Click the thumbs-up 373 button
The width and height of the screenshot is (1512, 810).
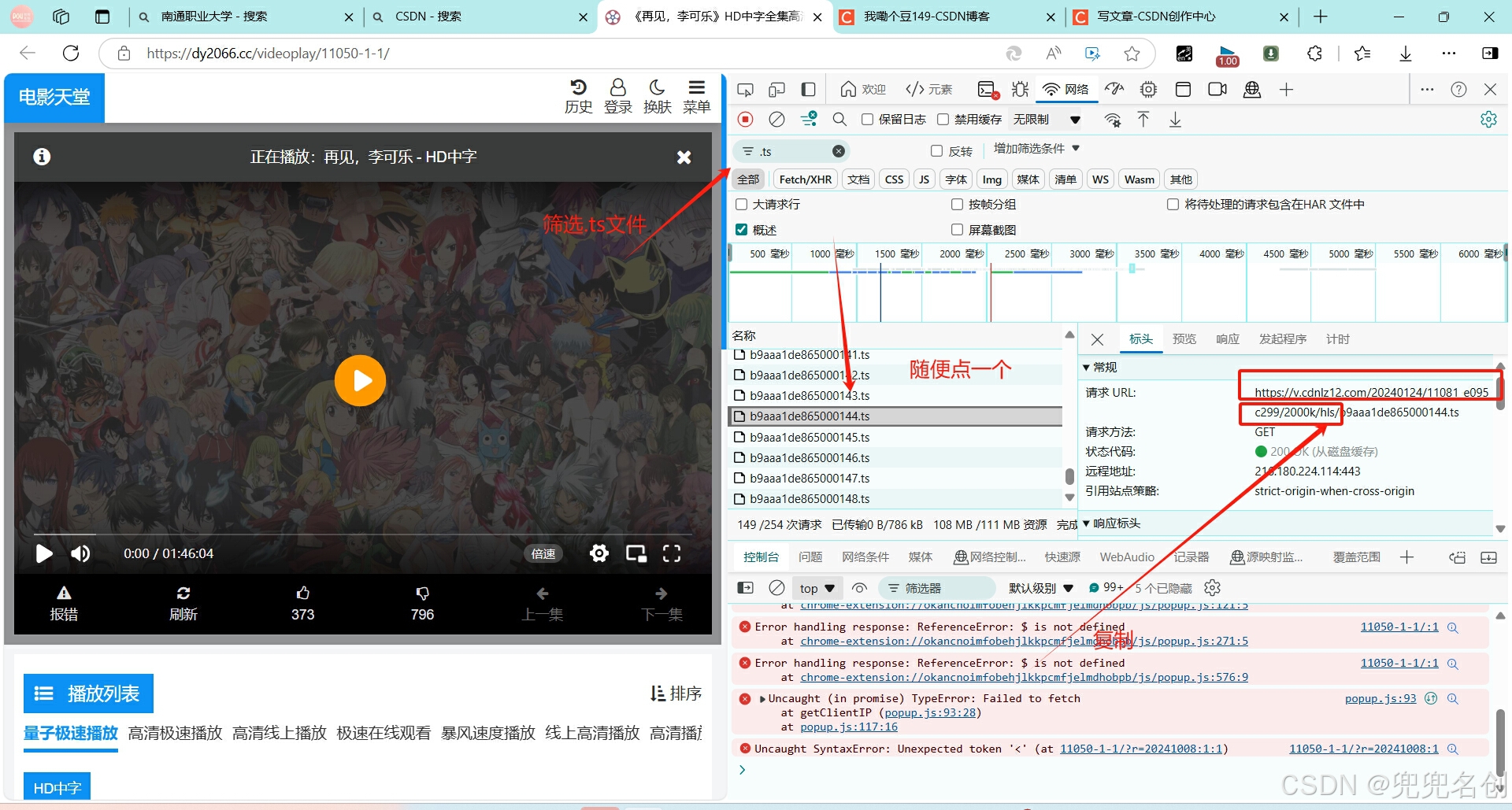pos(303,604)
